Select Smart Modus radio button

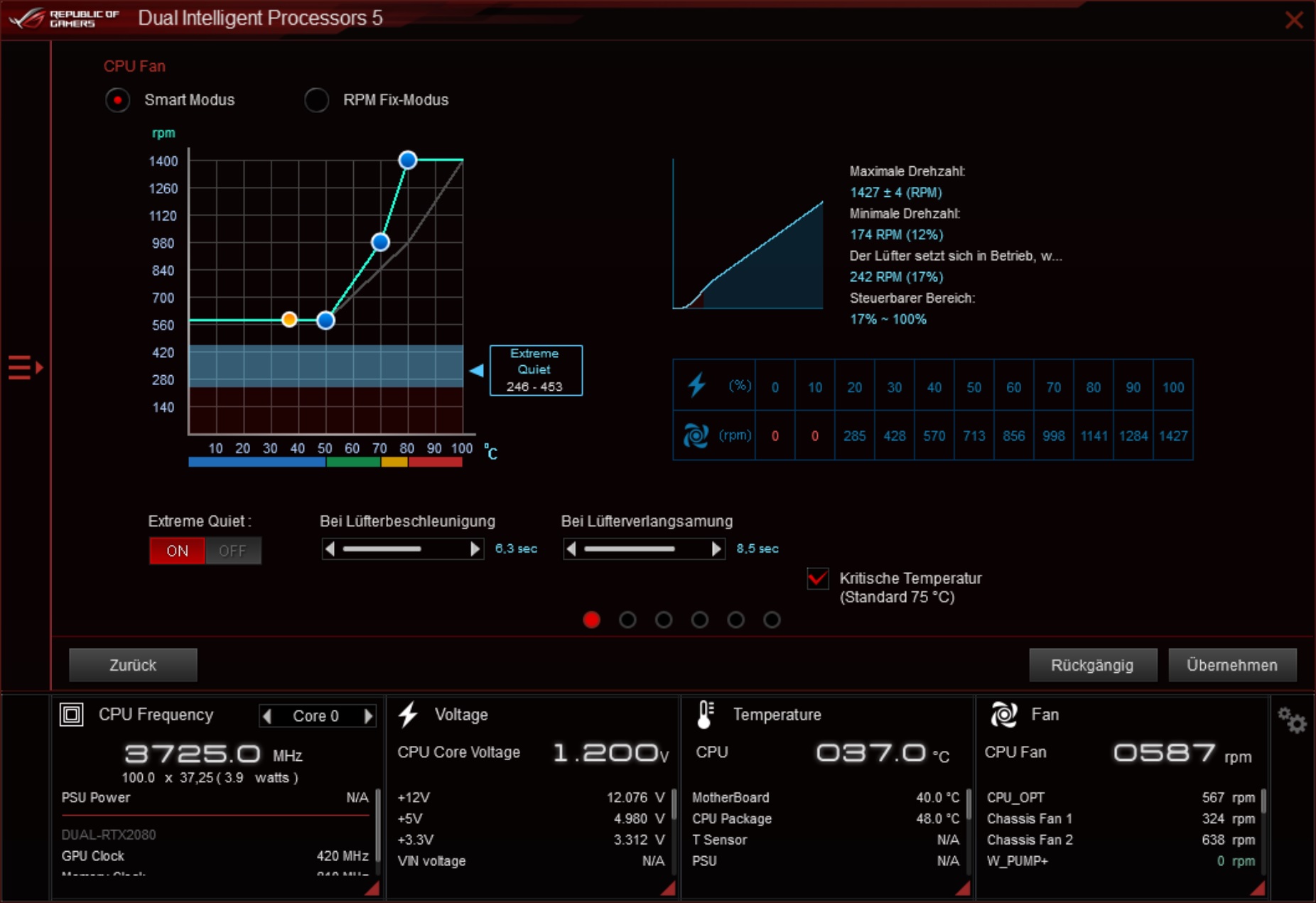tap(118, 100)
